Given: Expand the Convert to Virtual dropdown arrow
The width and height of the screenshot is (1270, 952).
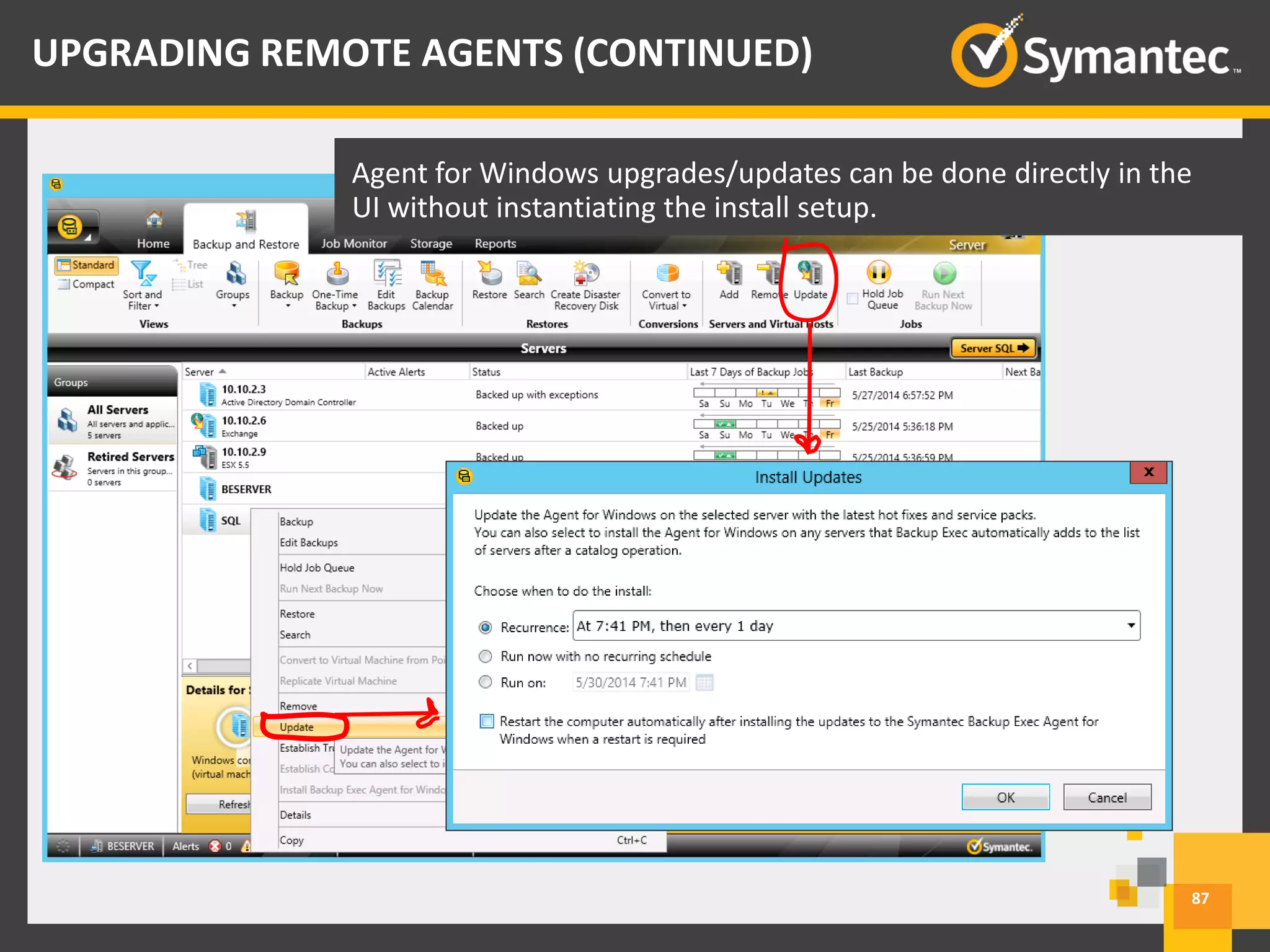Looking at the screenshot, I should tap(685, 306).
